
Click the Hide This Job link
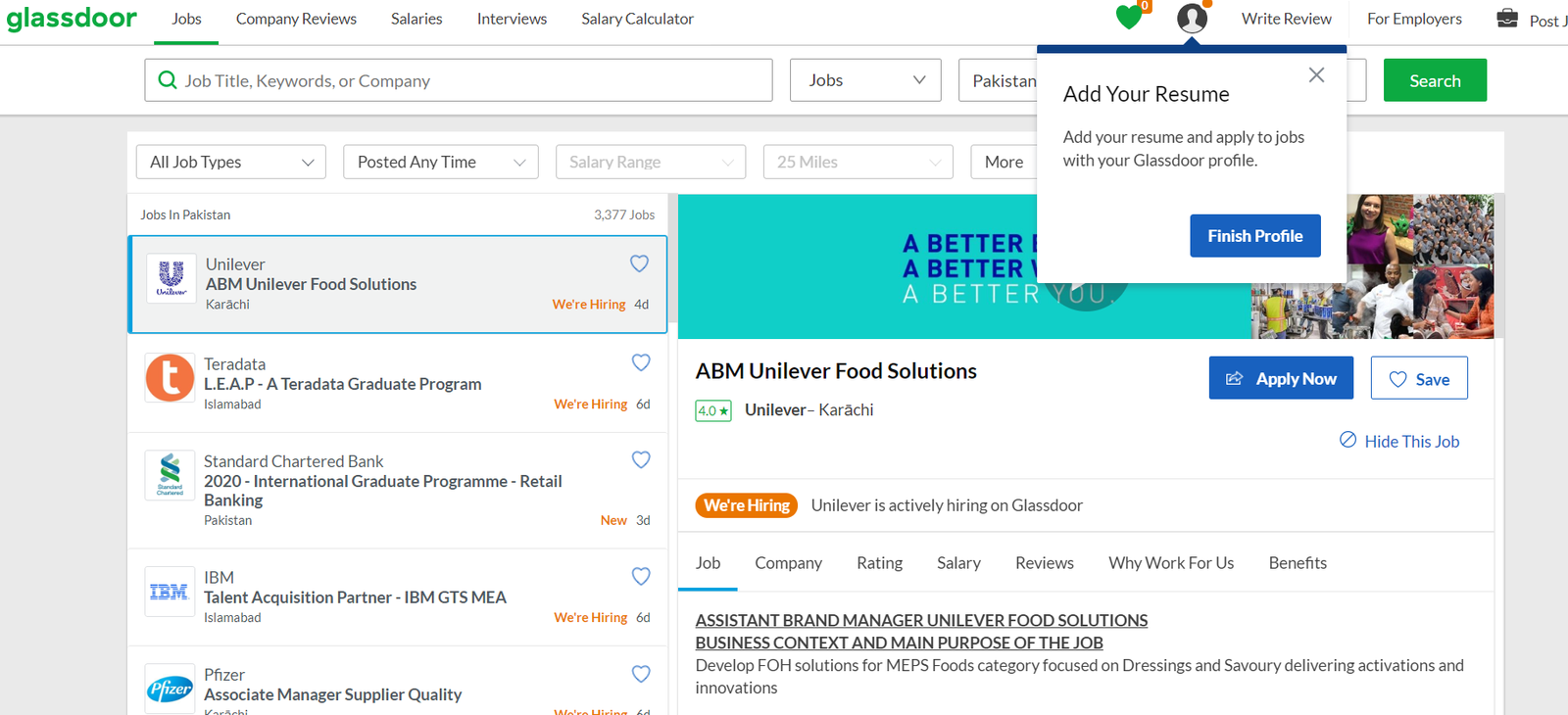(1399, 442)
